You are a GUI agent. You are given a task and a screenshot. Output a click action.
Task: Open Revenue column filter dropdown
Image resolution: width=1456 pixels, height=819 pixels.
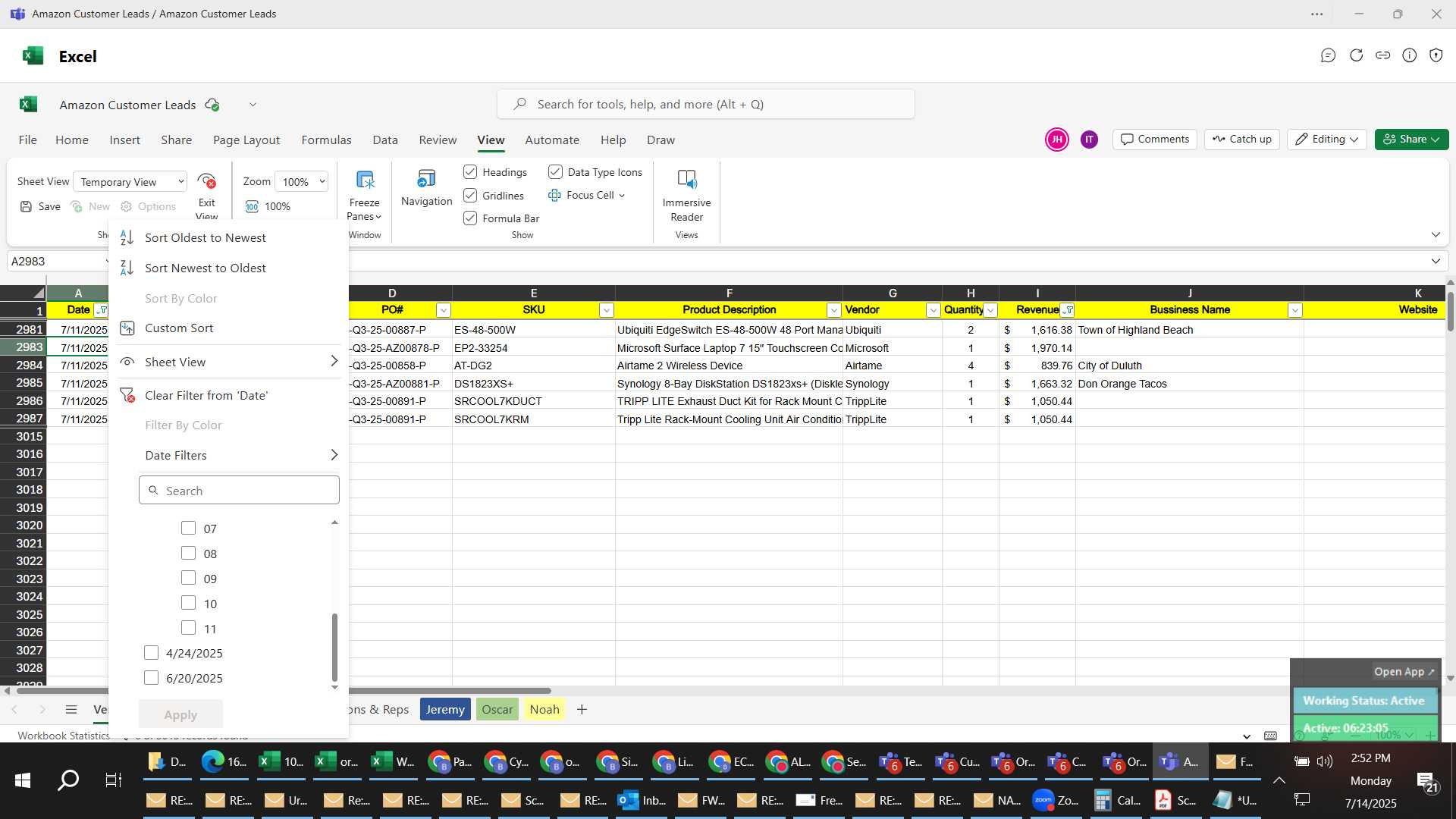point(1067,310)
